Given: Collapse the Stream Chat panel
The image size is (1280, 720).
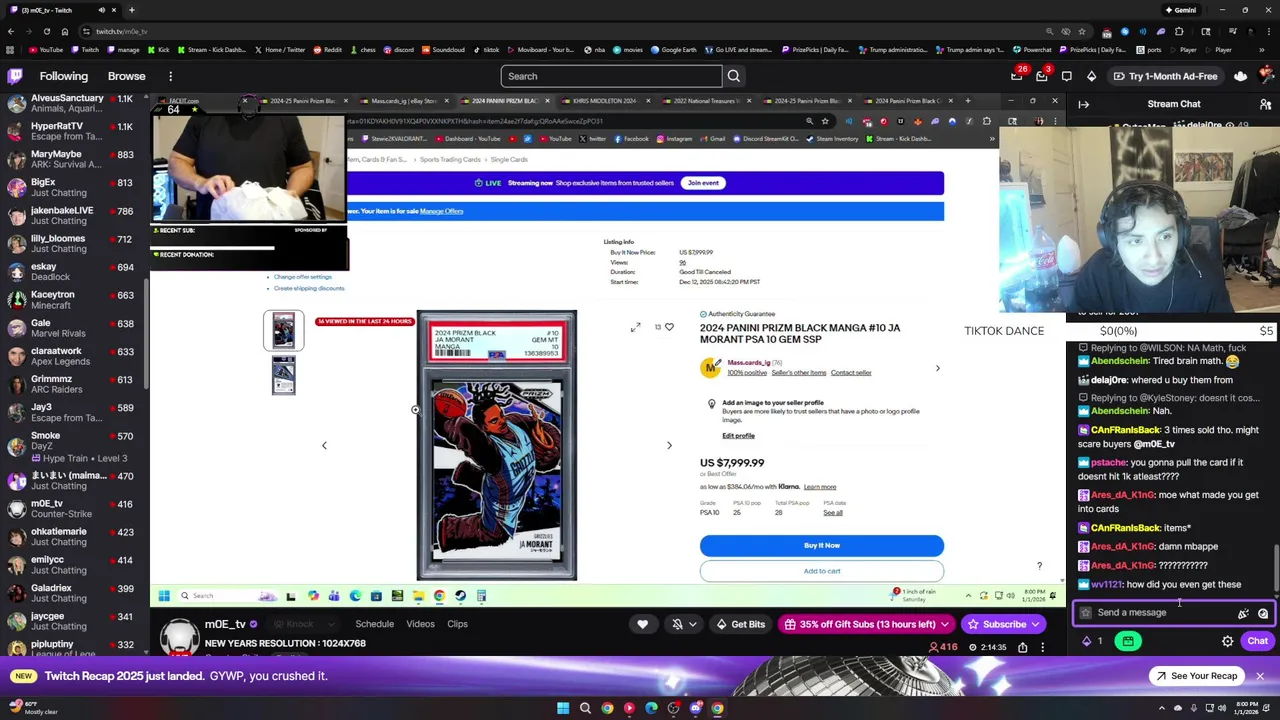Looking at the screenshot, I should pos(1084,104).
